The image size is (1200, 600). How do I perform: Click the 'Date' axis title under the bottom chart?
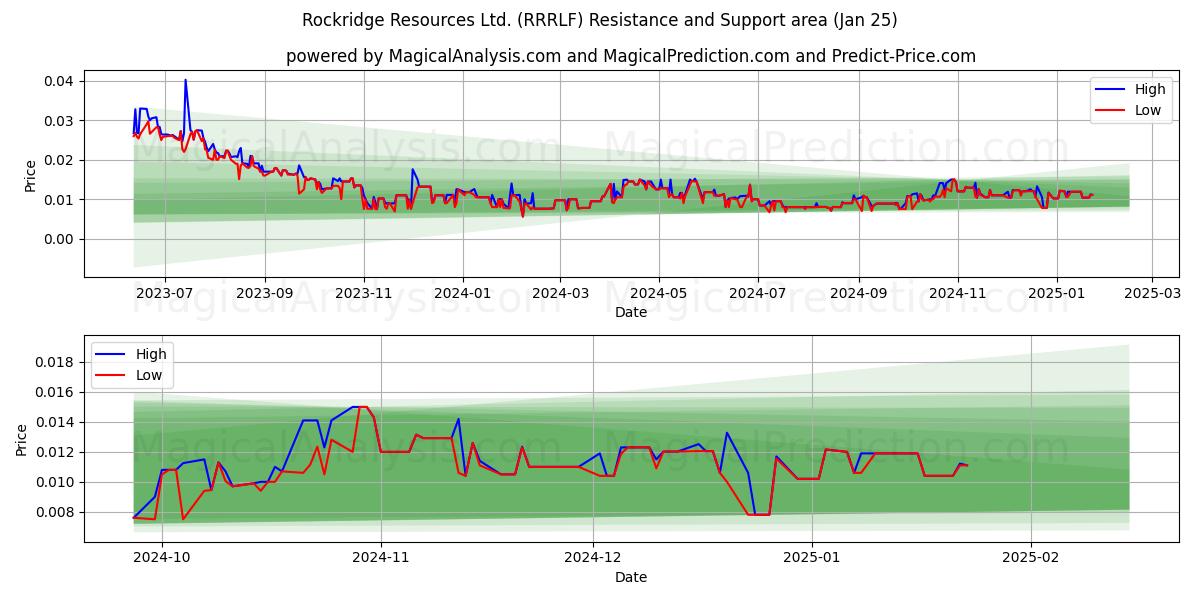tap(631, 578)
